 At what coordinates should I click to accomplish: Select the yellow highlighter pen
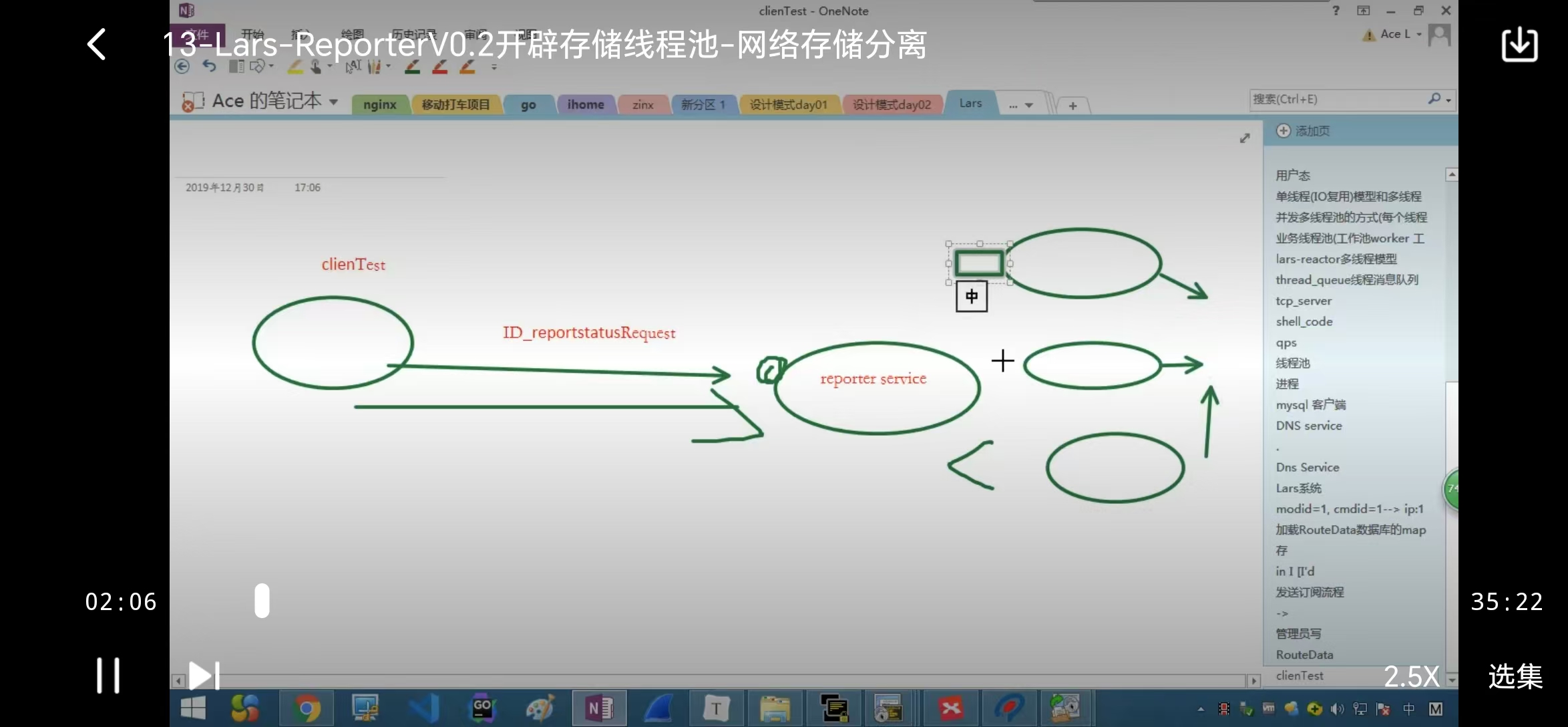click(x=295, y=66)
